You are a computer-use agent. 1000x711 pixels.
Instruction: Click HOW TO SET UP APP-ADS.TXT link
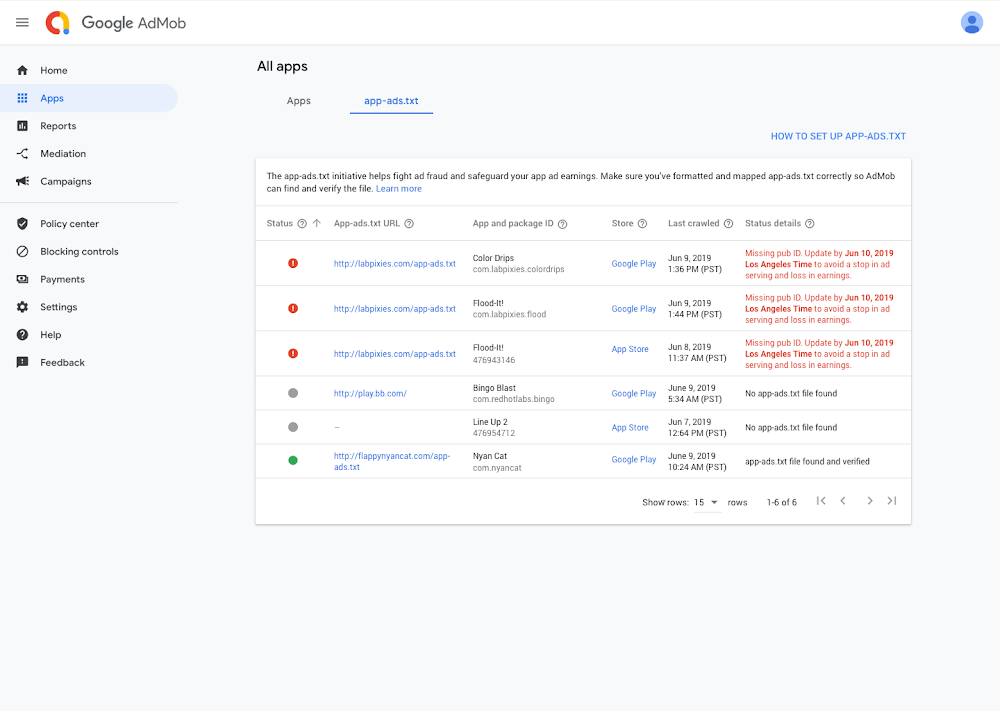tap(838, 136)
